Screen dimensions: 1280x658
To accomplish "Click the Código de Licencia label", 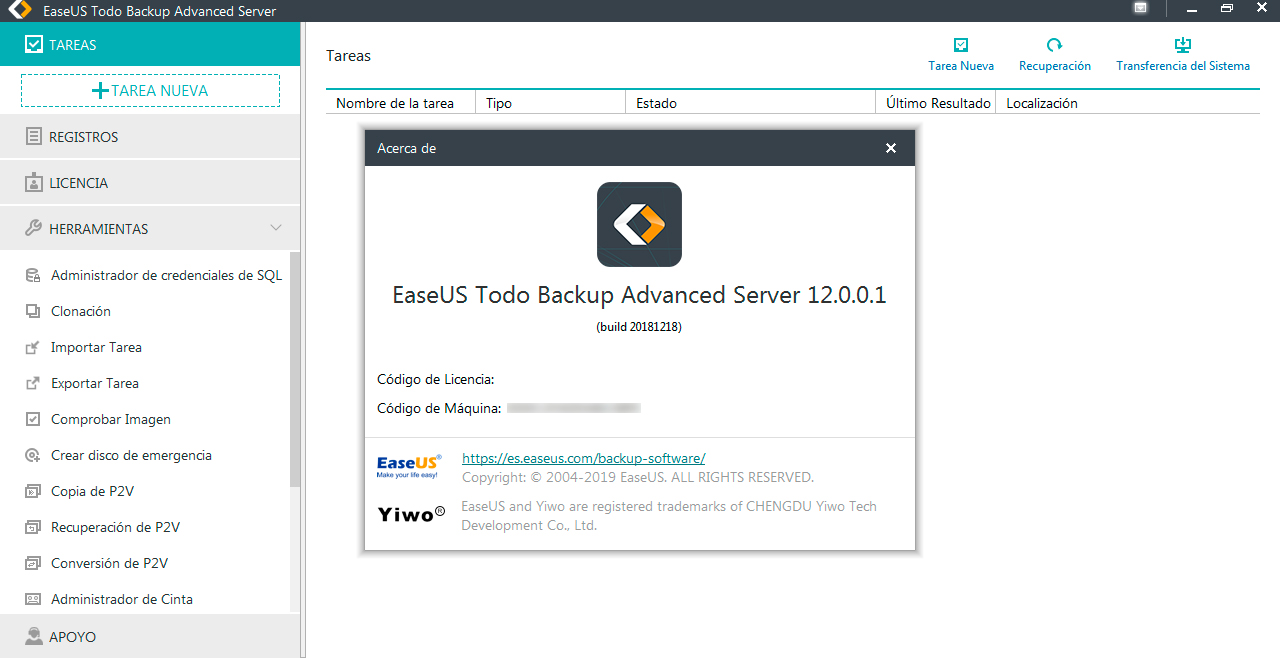I will click(435, 379).
